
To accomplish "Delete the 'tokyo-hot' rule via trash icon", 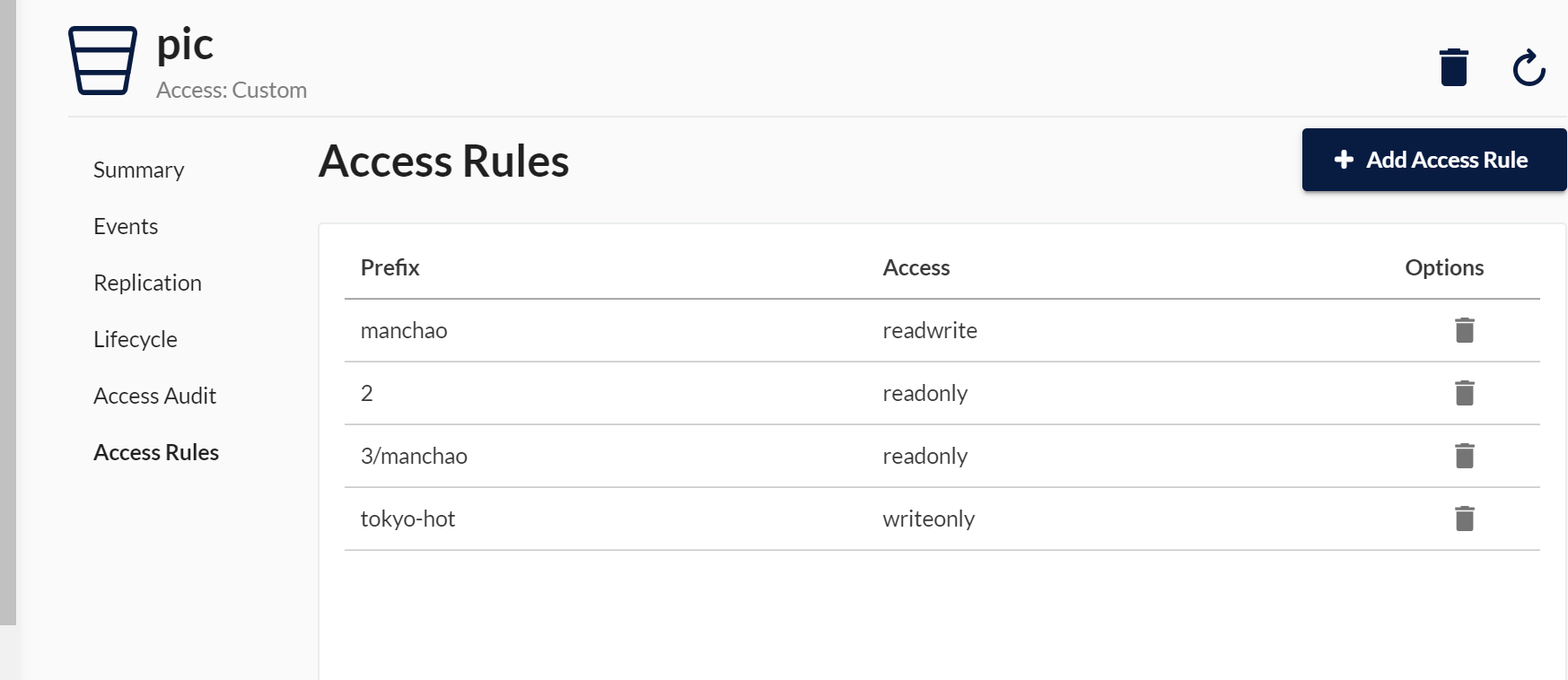I will 1464,519.
